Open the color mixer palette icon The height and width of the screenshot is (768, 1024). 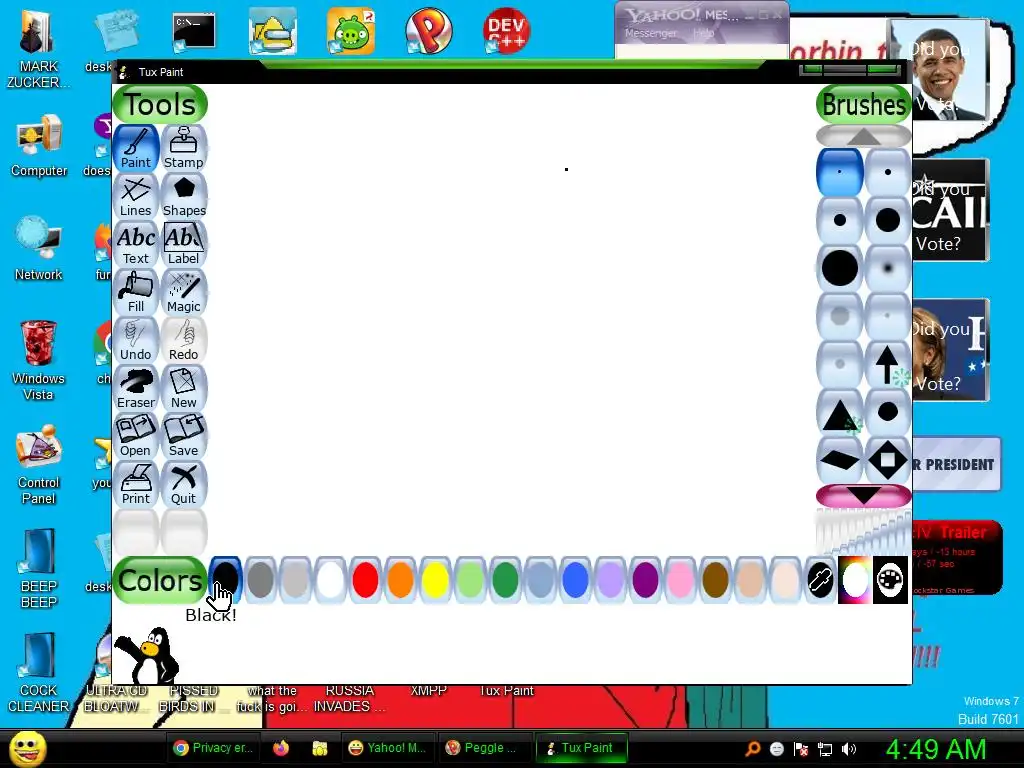coord(890,579)
